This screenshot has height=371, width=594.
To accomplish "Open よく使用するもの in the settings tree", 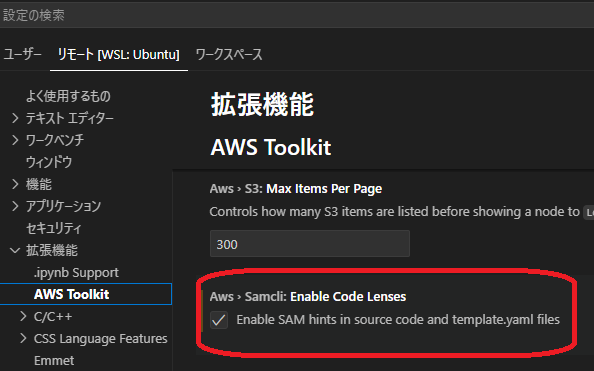I will (68, 96).
